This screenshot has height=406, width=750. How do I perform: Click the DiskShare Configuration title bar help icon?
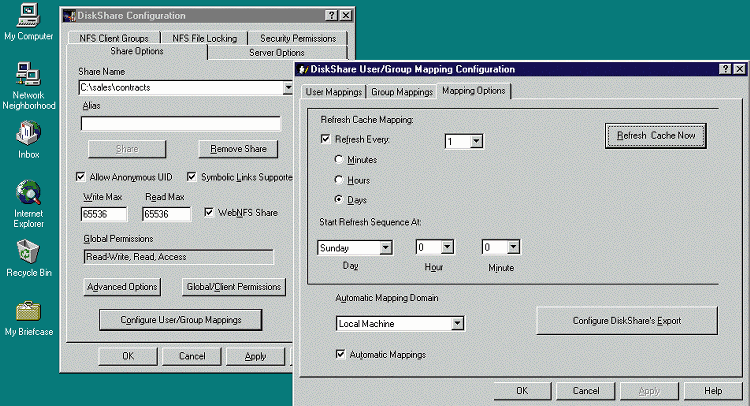(331, 16)
